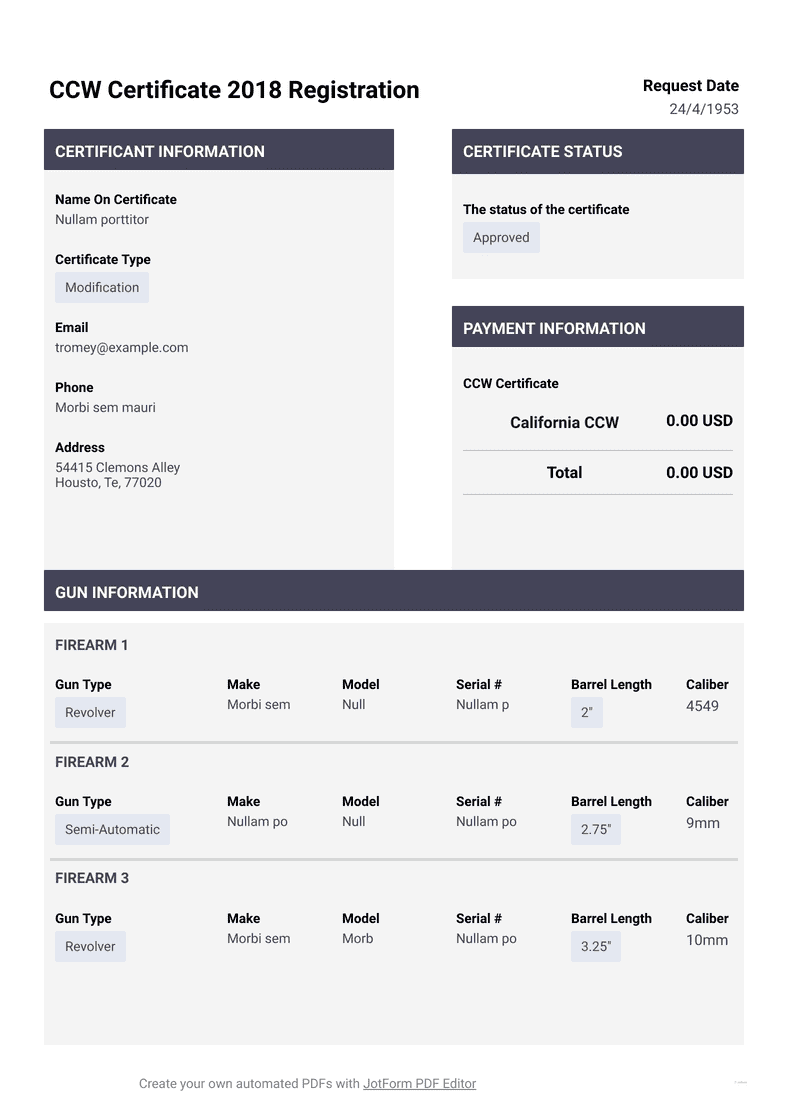Click the California CCW payment item
This screenshot has width=790, height=1118.
[564, 423]
